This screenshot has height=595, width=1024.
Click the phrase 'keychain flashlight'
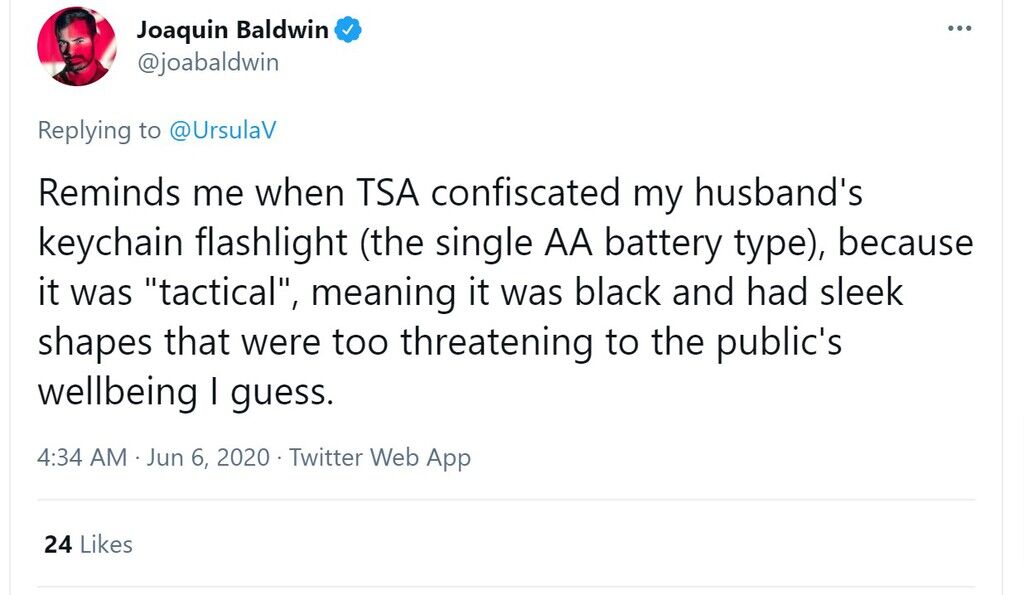193,244
